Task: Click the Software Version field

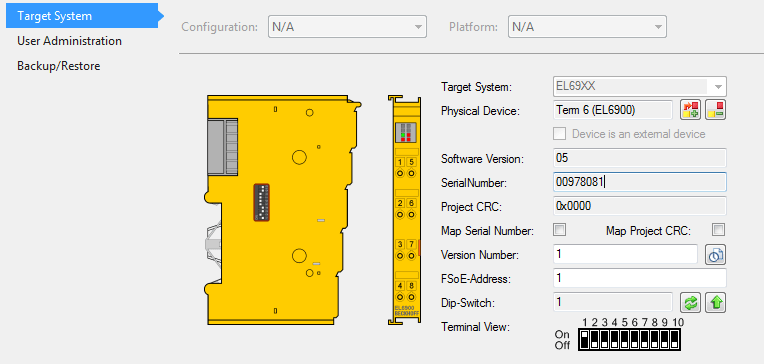Action: [x=640, y=158]
